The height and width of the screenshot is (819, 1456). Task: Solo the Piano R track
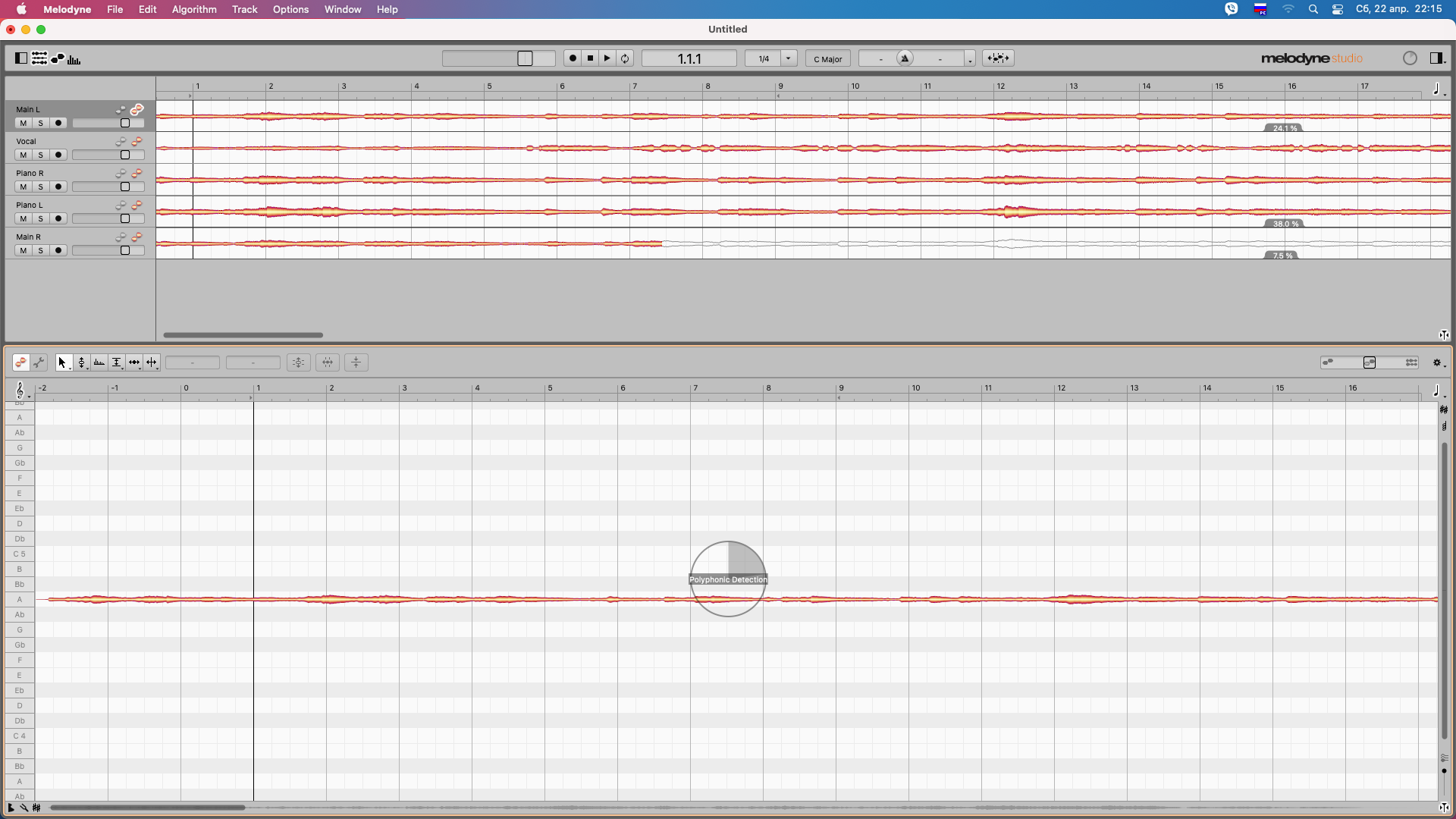click(x=41, y=187)
